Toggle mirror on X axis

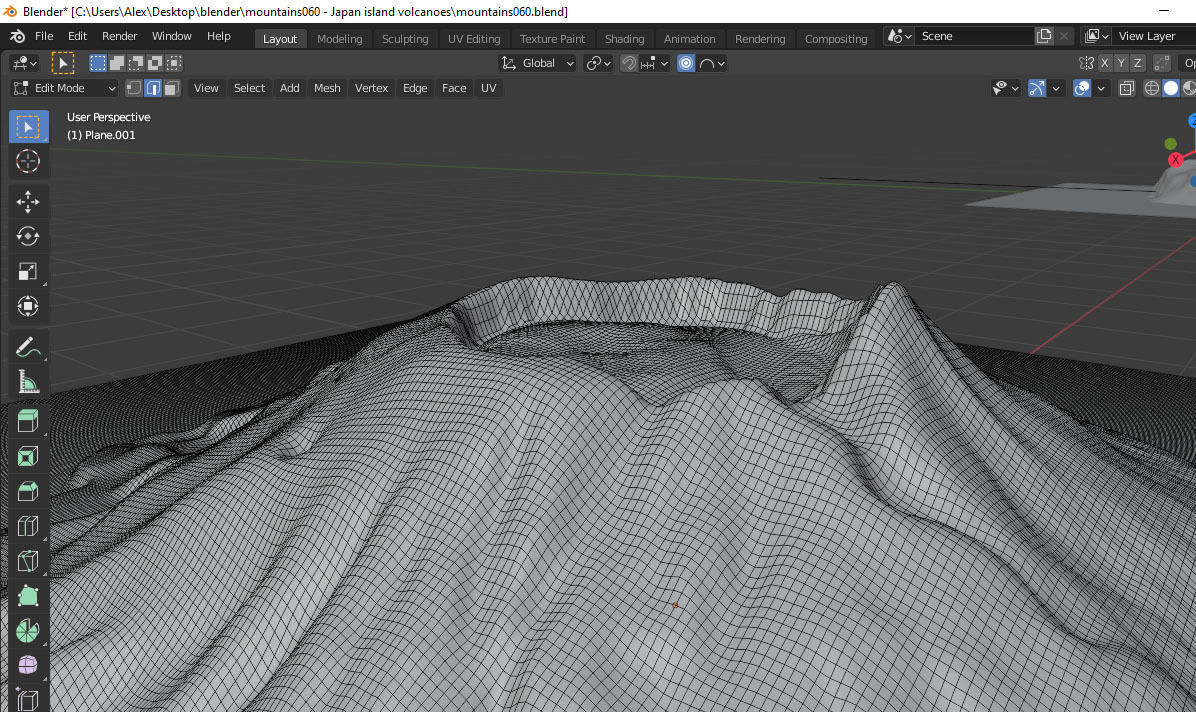(1104, 63)
